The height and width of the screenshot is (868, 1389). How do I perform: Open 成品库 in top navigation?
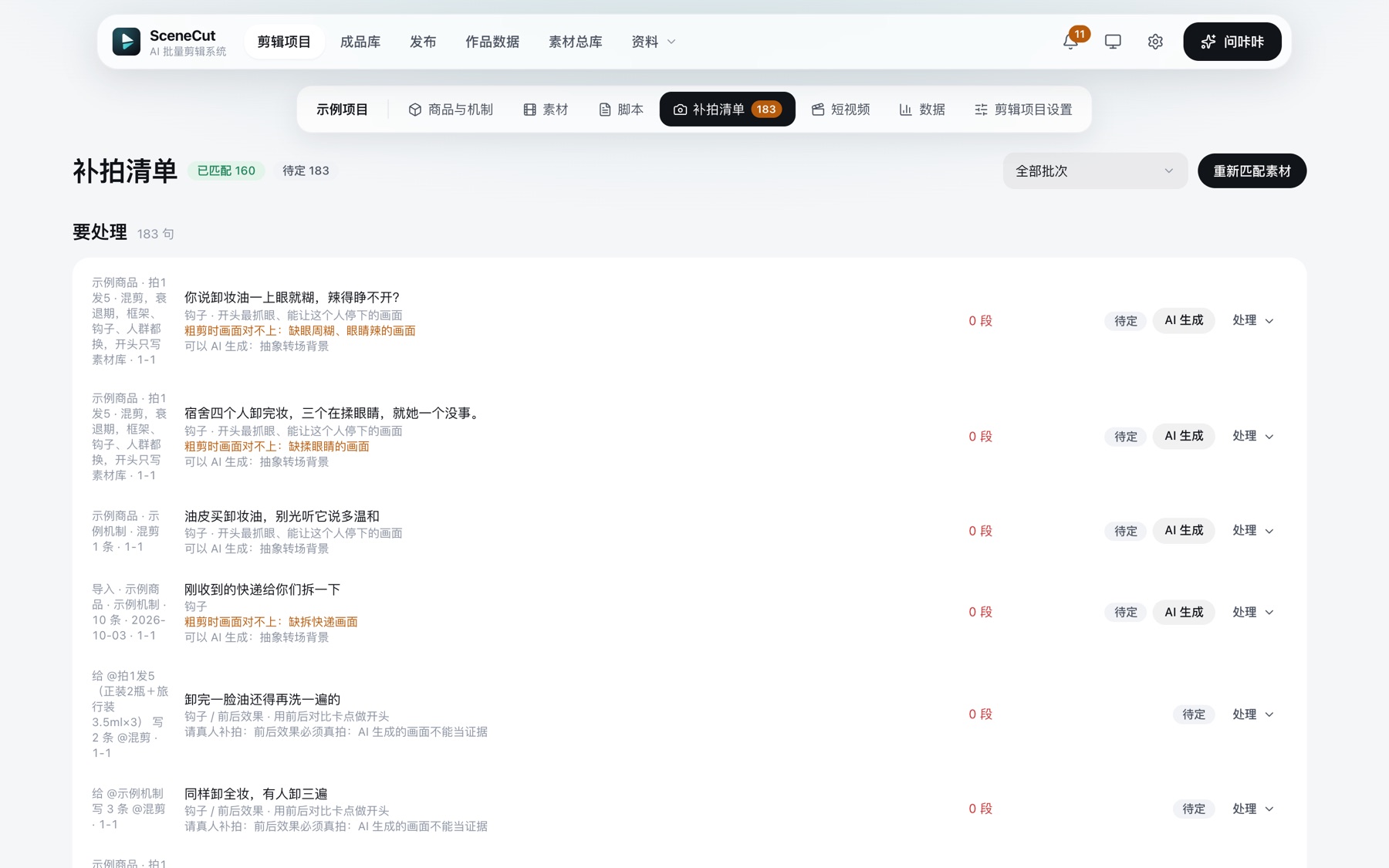(x=360, y=42)
